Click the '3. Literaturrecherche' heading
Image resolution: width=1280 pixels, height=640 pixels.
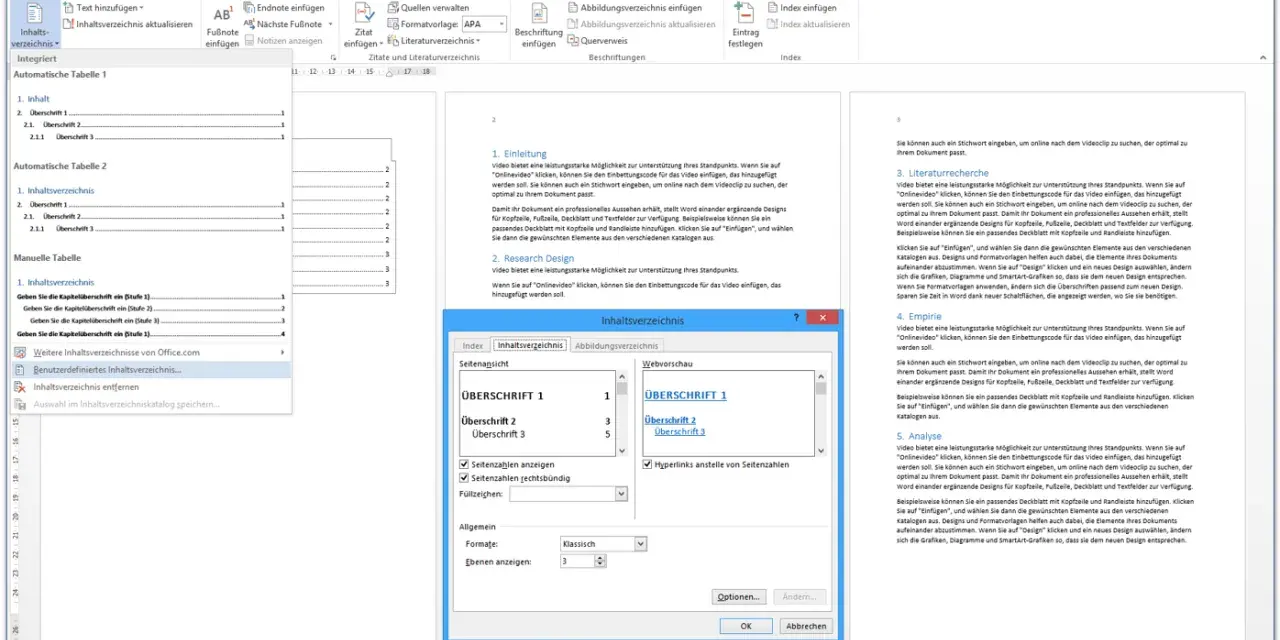(x=942, y=173)
